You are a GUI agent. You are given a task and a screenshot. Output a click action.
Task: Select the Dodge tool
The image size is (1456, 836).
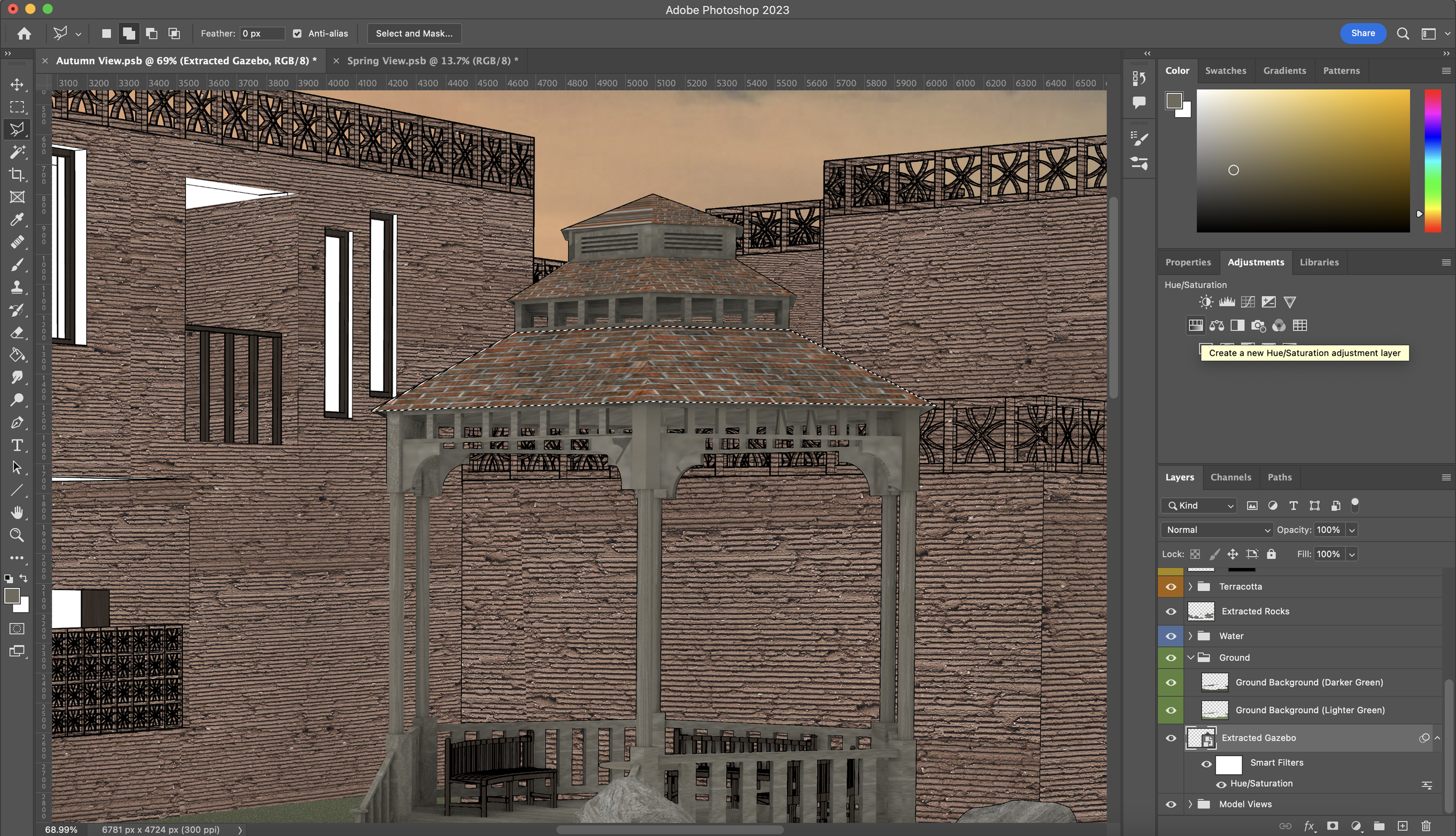pos(17,400)
